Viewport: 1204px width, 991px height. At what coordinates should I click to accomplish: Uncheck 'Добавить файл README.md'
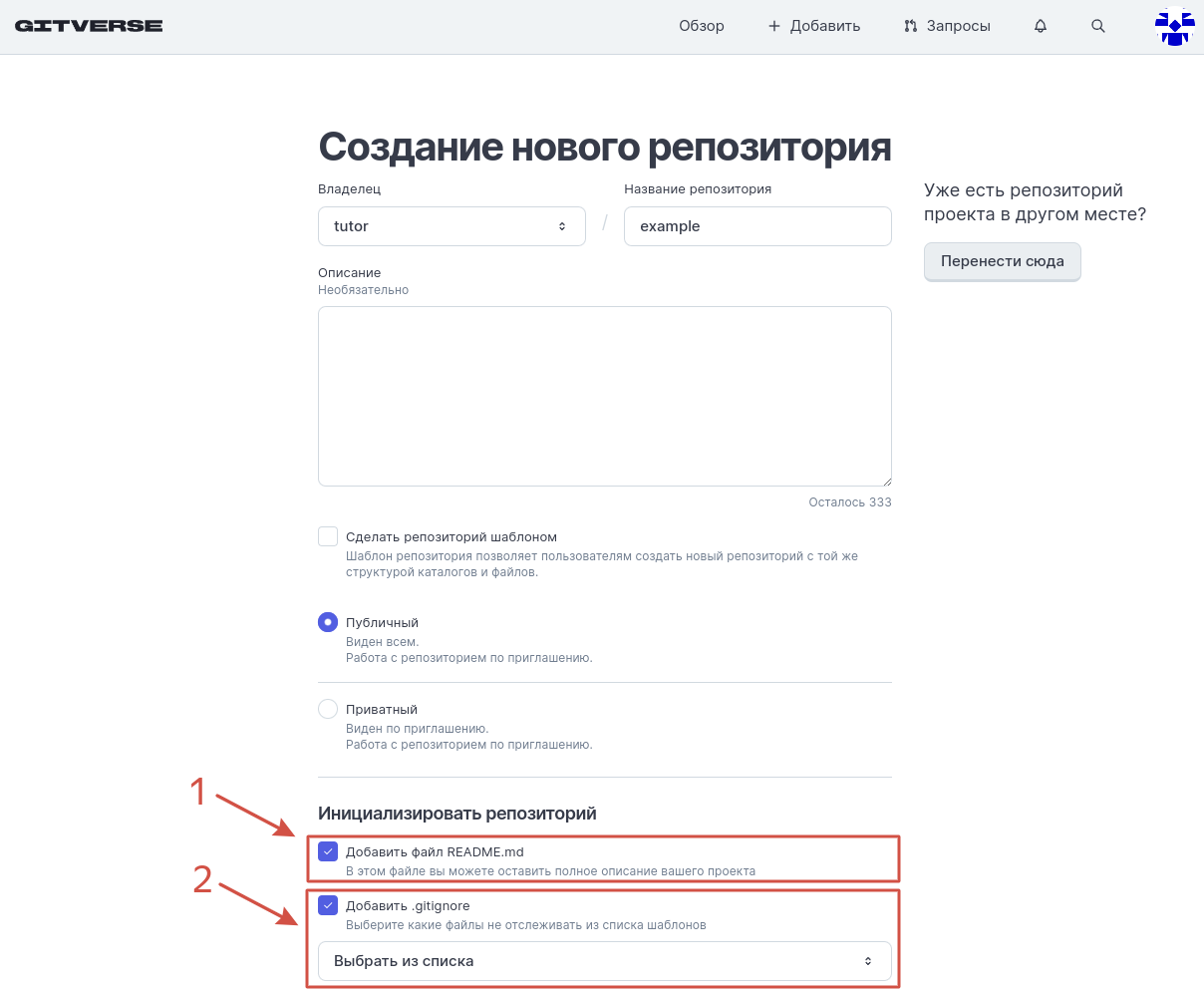coord(328,851)
